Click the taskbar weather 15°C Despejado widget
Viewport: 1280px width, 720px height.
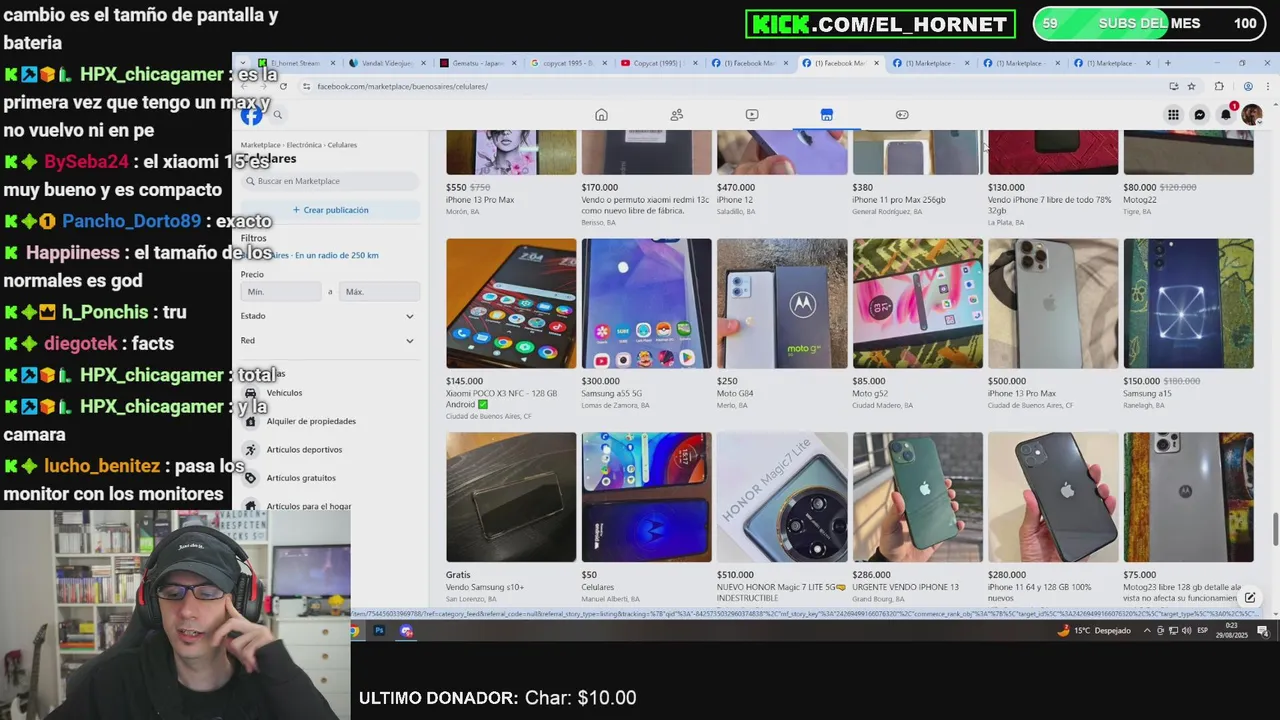click(x=1095, y=631)
